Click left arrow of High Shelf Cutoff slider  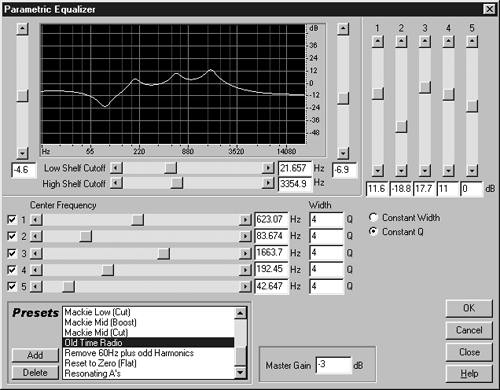[116, 183]
